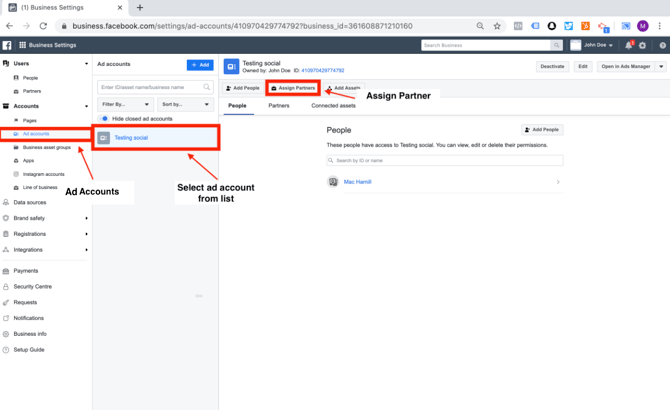Collapse the Users section
The height and width of the screenshot is (410, 670).
(x=86, y=63)
